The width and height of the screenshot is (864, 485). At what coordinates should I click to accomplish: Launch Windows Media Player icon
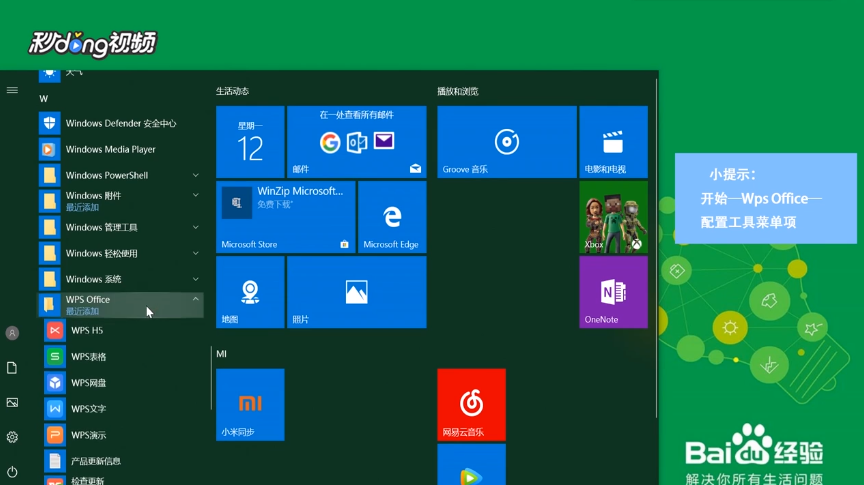click(50, 149)
